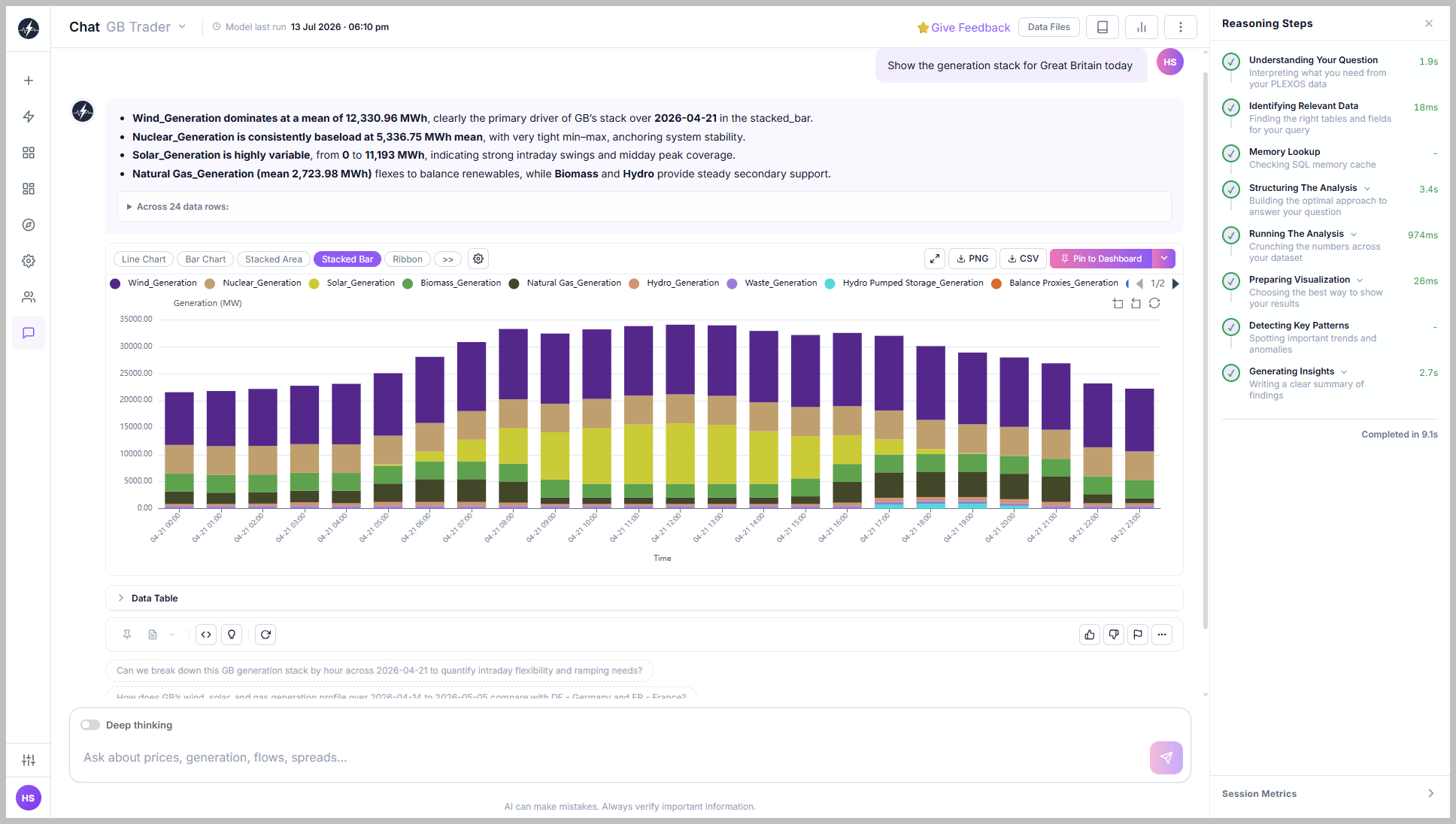Open the sliders icon at sidebar bottom
Image resolution: width=1456 pixels, height=824 pixels.
coord(29,760)
